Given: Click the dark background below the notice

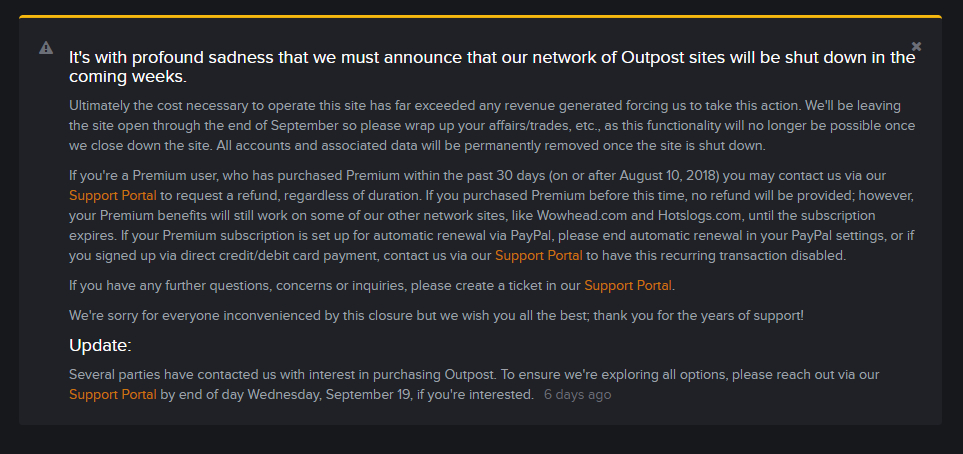Looking at the screenshot, I should pyautogui.click(x=482, y=440).
